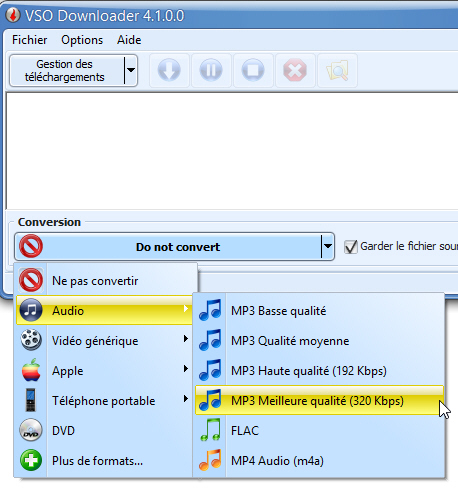The width and height of the screenshot is (458, 490).
Task: Click the stop download toolbar icon
Action: 253,70
